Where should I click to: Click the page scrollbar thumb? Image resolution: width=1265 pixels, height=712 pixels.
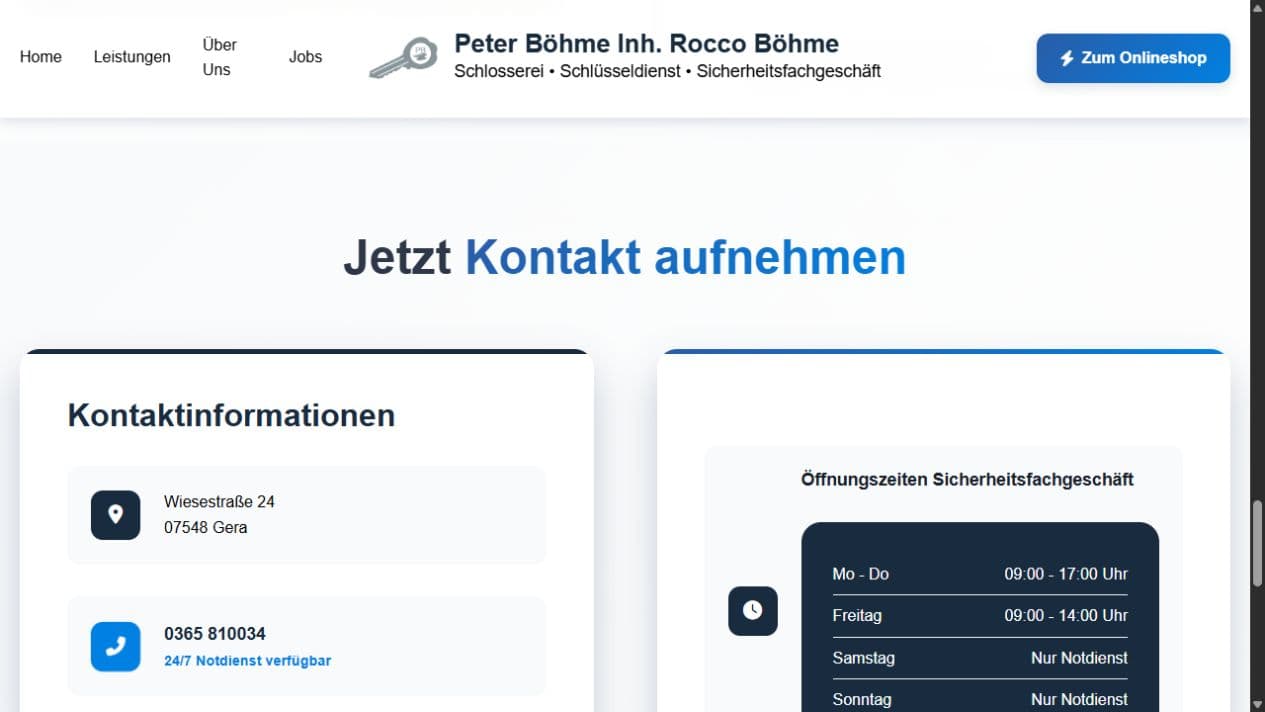[x=1257, y=543]
